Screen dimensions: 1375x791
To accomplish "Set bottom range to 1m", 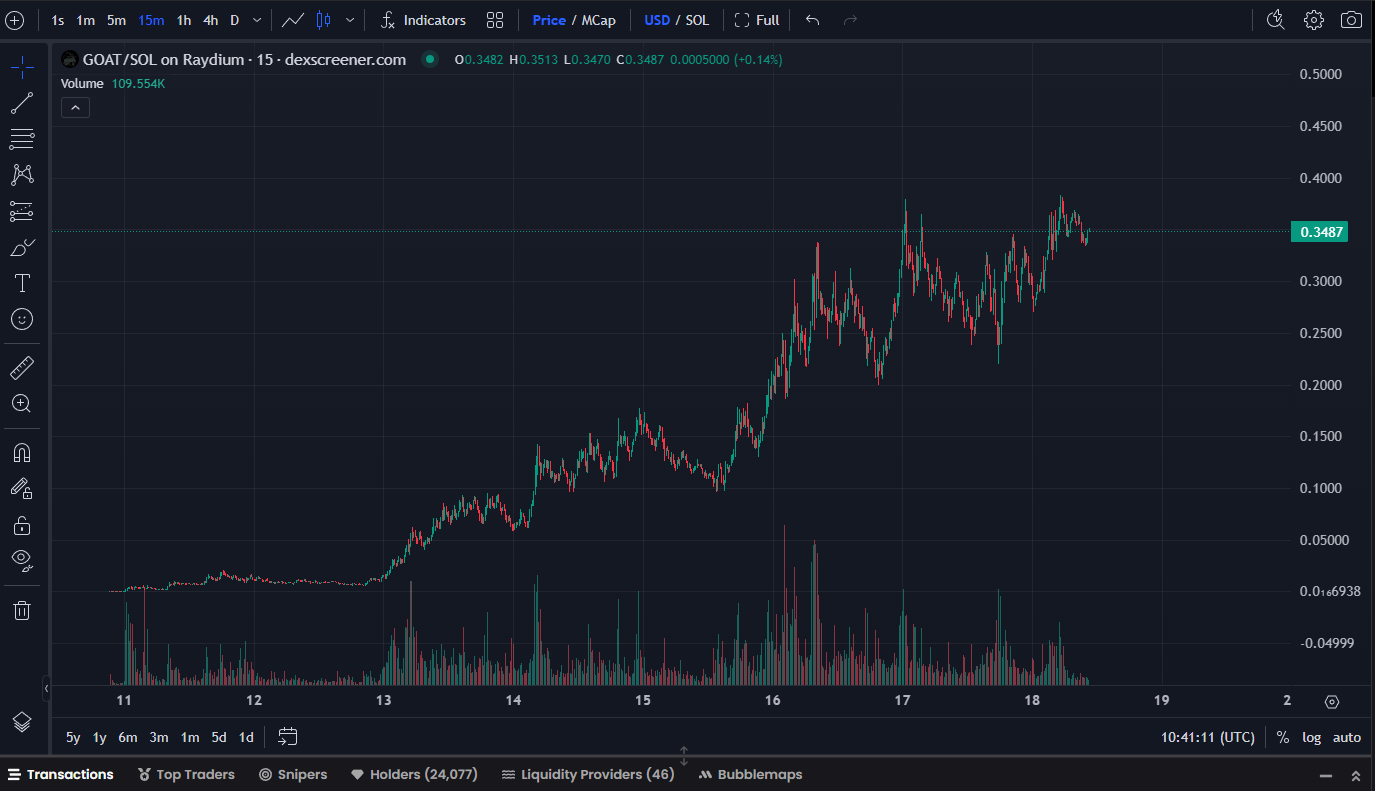I will [x=190, y=738].
